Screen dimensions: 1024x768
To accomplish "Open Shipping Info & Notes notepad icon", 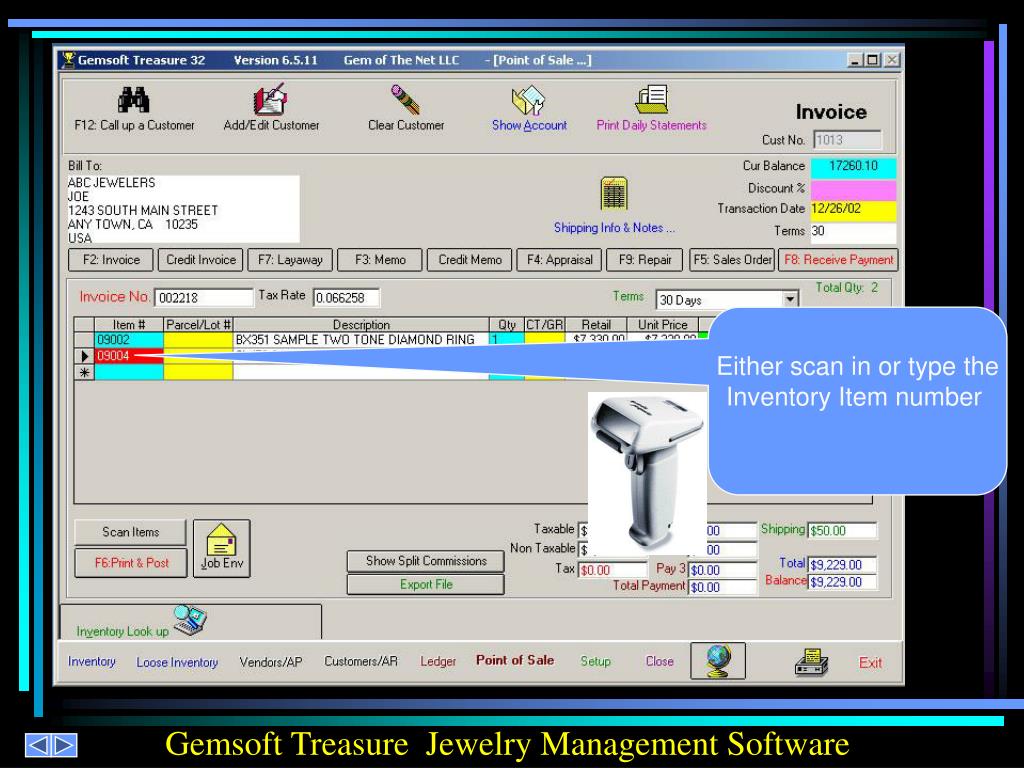I will point(614,193).
